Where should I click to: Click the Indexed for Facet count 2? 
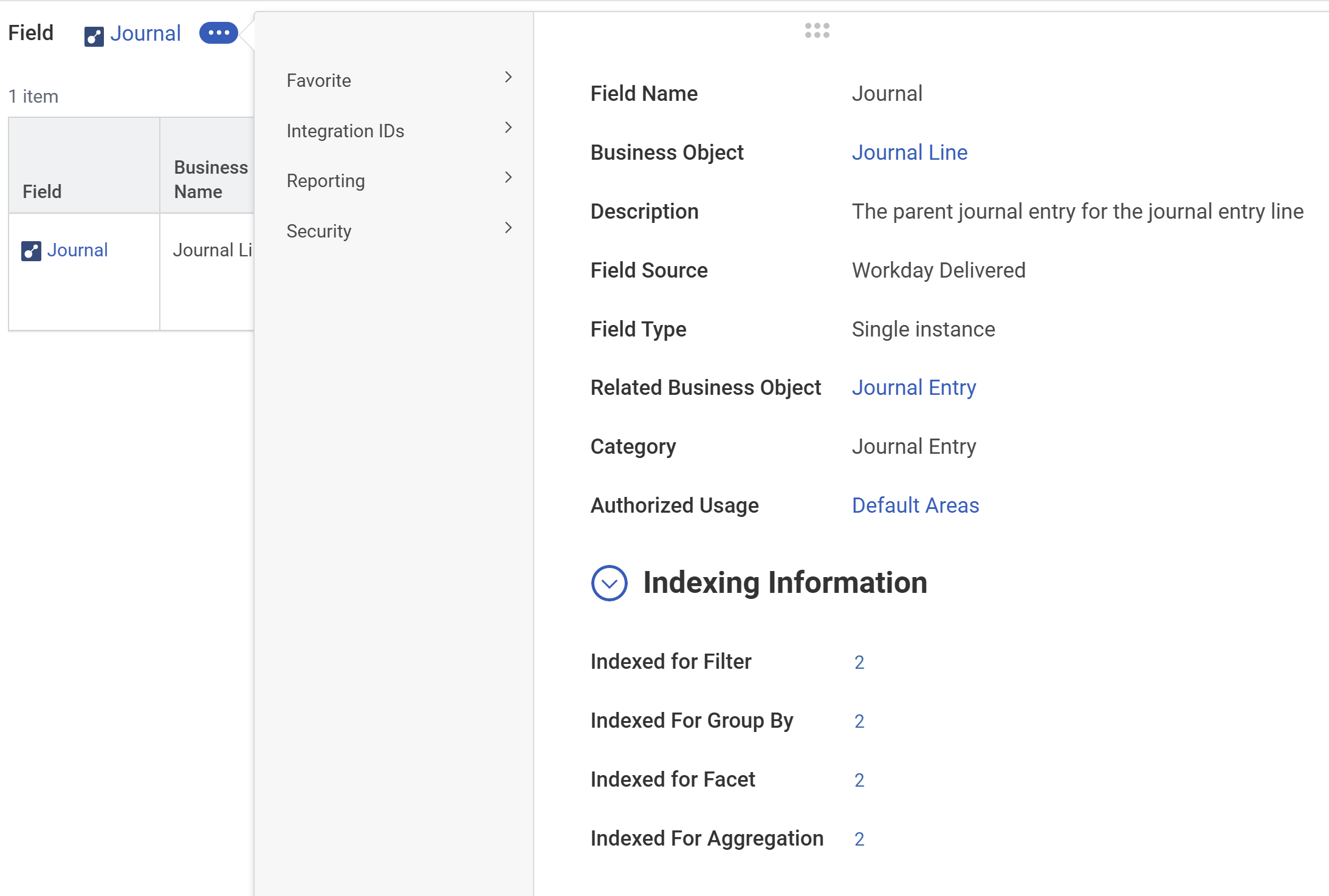point(859,780)
